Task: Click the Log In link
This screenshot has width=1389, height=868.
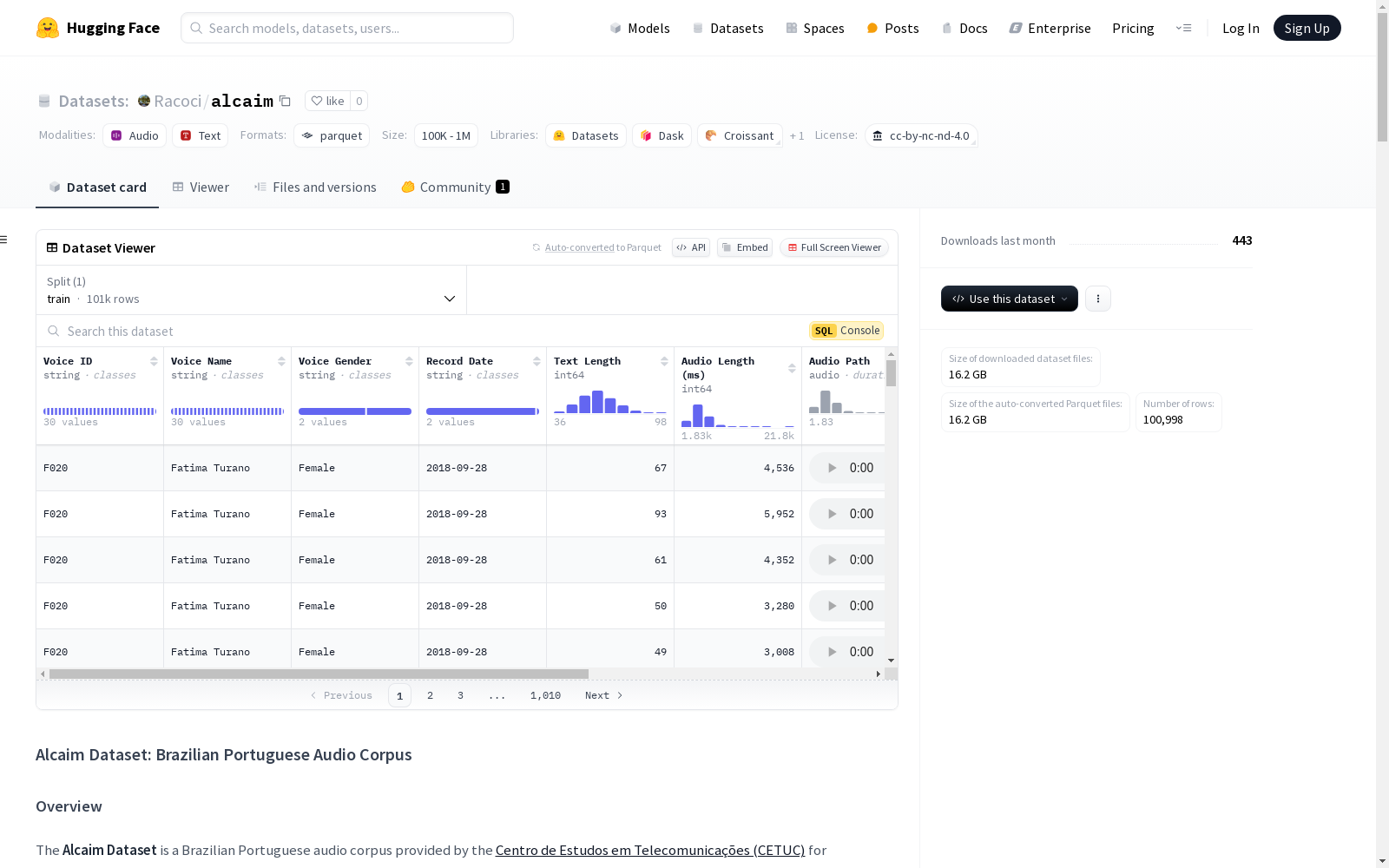Action: [x=1241, y=28]
